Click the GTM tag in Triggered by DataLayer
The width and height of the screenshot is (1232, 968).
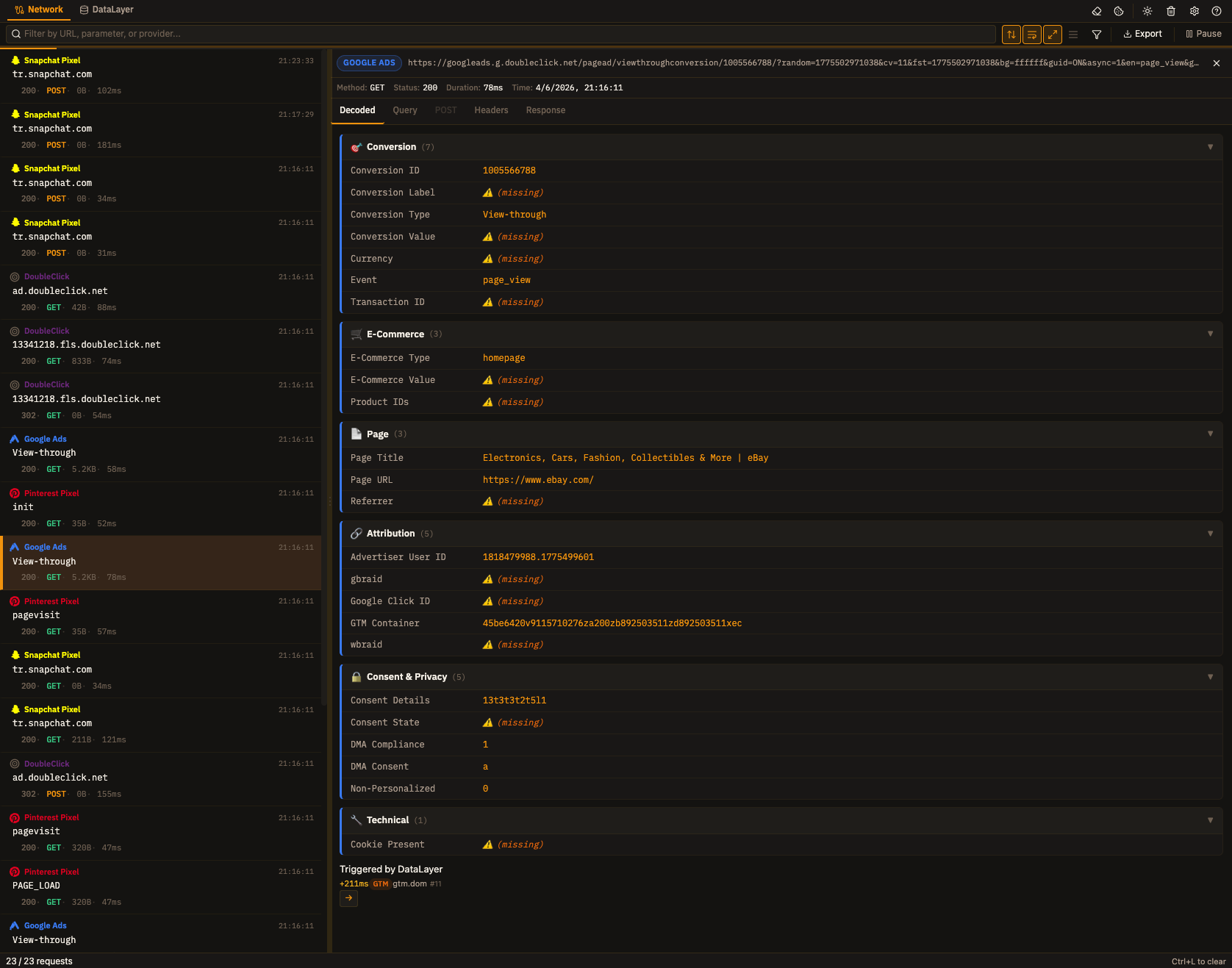(381, 884)
